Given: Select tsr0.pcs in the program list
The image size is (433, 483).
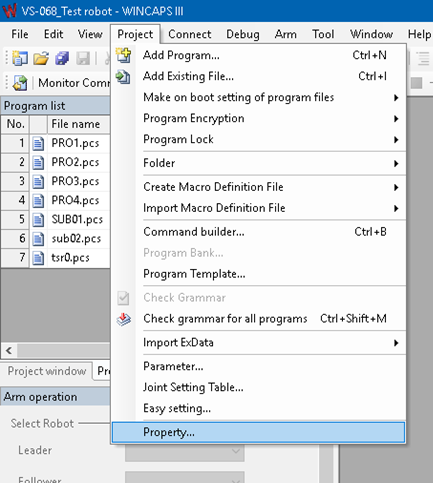Looking at the screenshot, I should click(70, 258).
